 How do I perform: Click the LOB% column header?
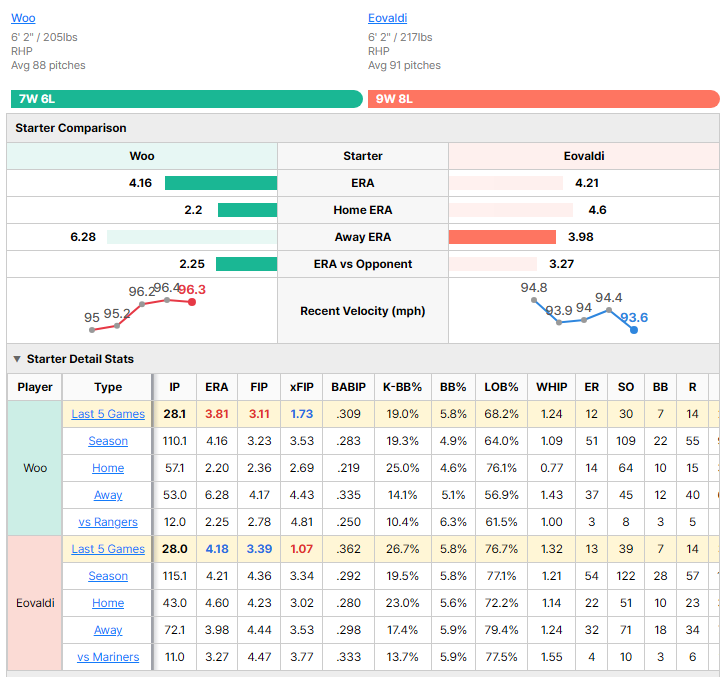point(501,387)
